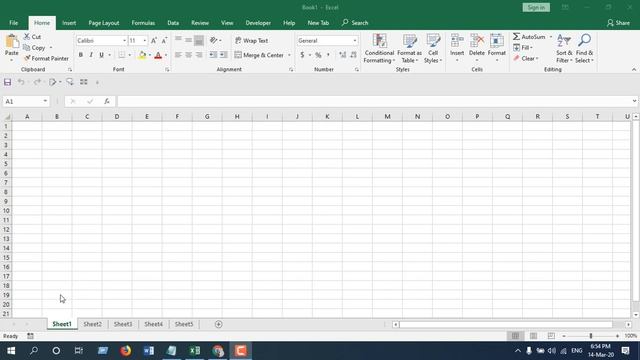
Task: Apply the red font color A
Action: [x=158, y=55]
